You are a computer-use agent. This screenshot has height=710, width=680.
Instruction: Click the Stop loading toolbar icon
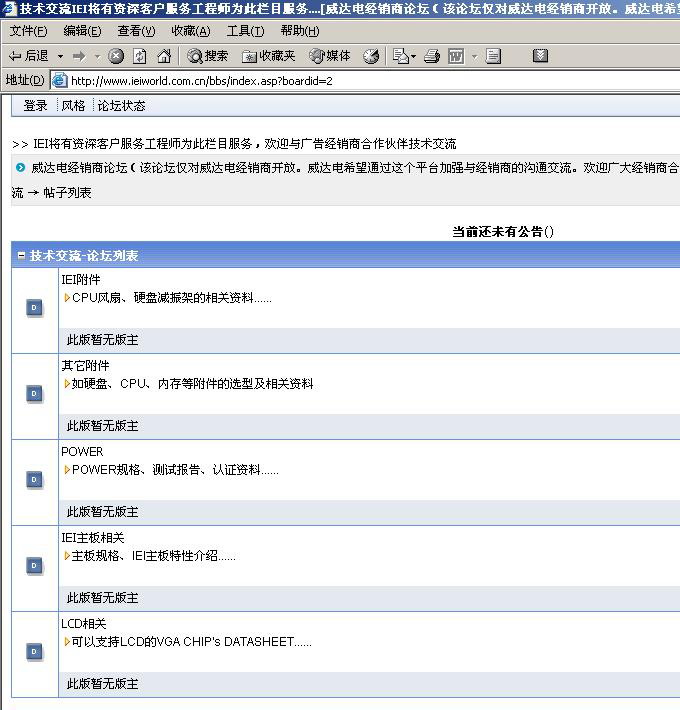116,56
